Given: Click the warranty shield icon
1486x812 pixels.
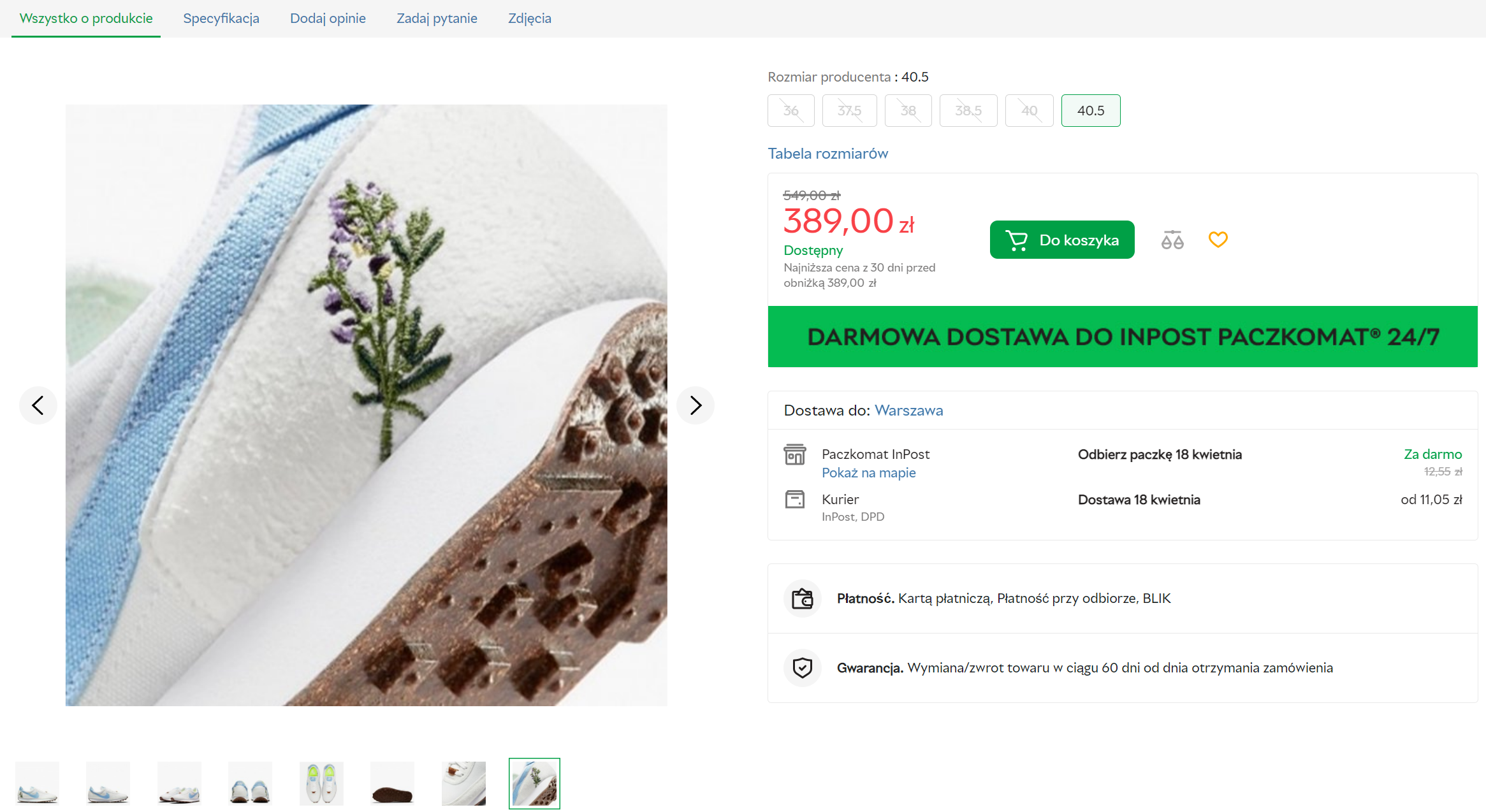Looking at the screenshot, I should click(x=802, y=668).
